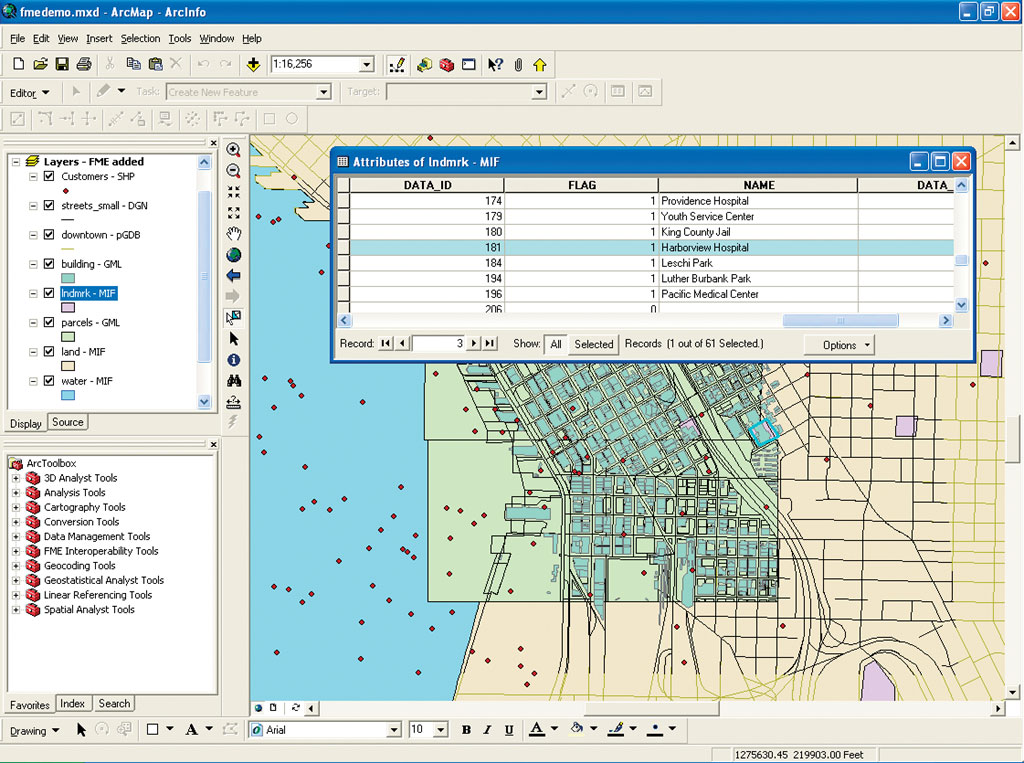Image resolution: width=1024 pixels, height=763 pixels.
Task: Uncheck the Customers - SHP layer
Action: coord(49,177)
